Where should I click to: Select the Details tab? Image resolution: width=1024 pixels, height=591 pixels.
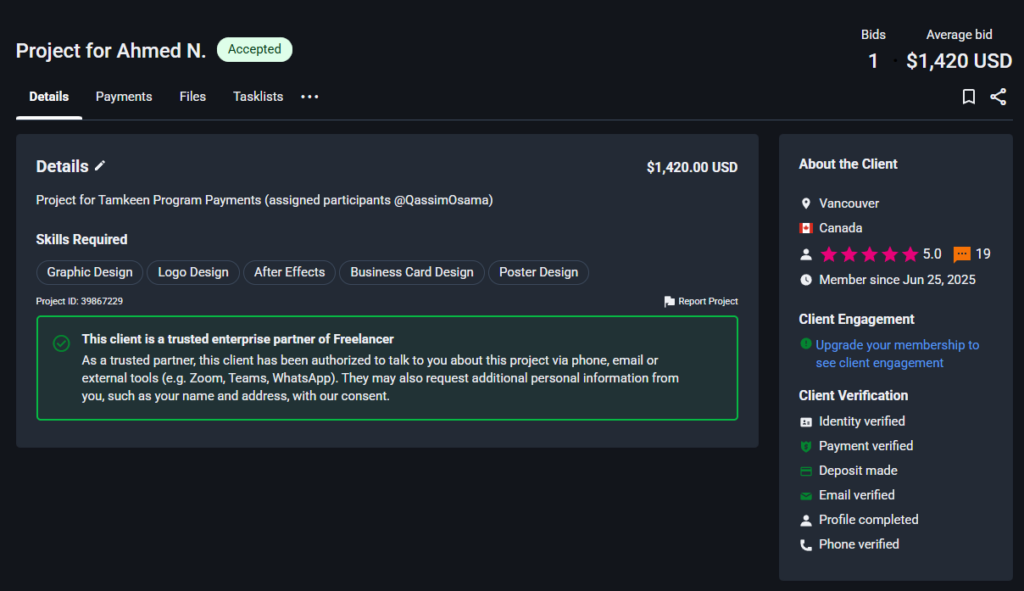pyautogui.click(x=49, y=97)
